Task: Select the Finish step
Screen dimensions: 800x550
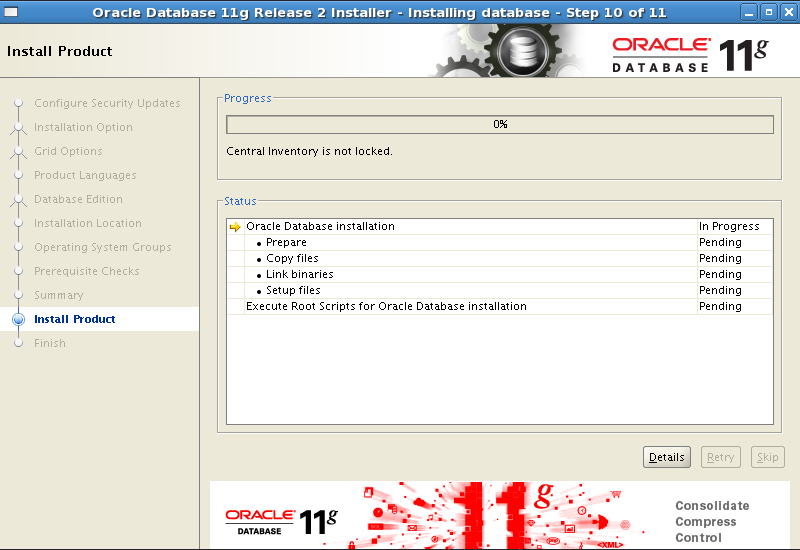Action: (49, 343)
